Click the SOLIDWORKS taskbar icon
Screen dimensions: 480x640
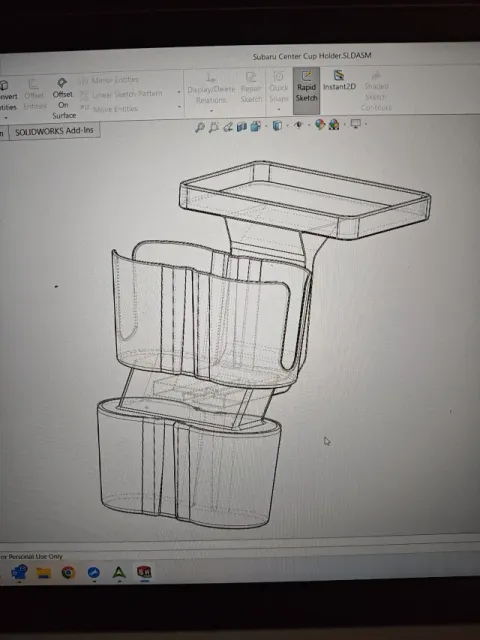tap(144, 572)
